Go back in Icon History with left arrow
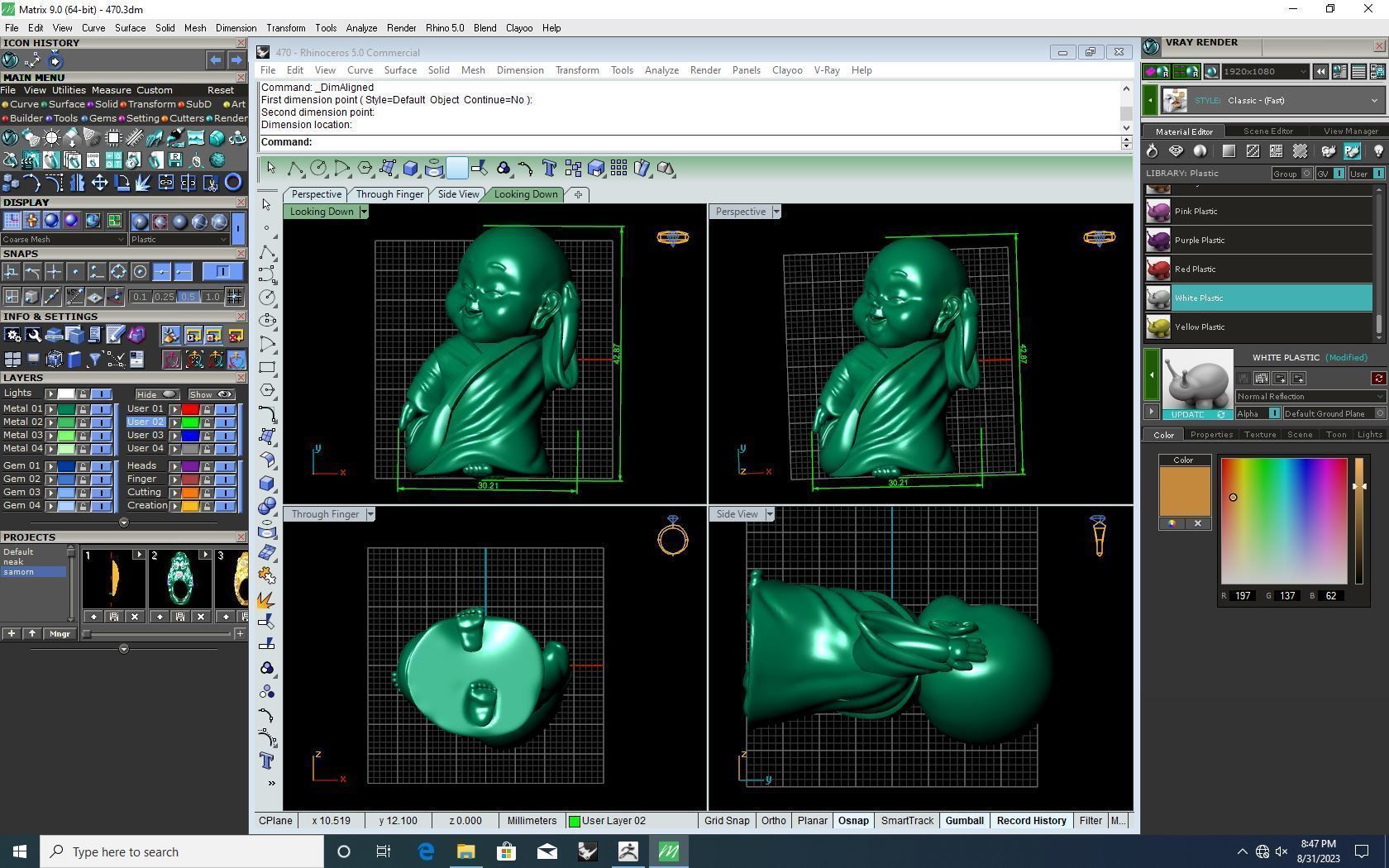 tap(215, 60)
